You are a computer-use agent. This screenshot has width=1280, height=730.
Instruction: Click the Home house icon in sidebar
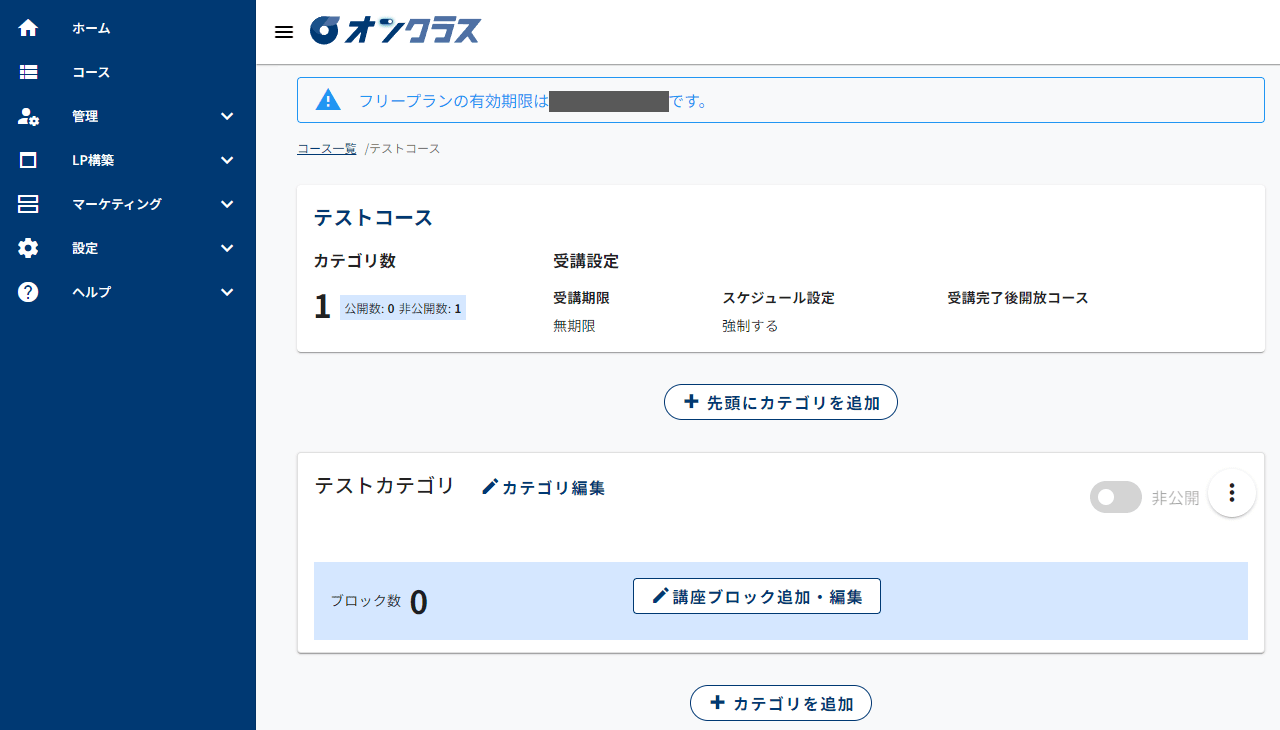pos(28,28)
